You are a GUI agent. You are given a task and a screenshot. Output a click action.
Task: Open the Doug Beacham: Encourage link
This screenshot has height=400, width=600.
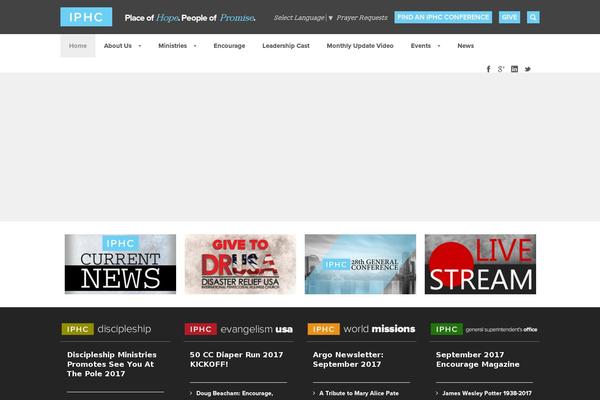(x=235, y=393)
